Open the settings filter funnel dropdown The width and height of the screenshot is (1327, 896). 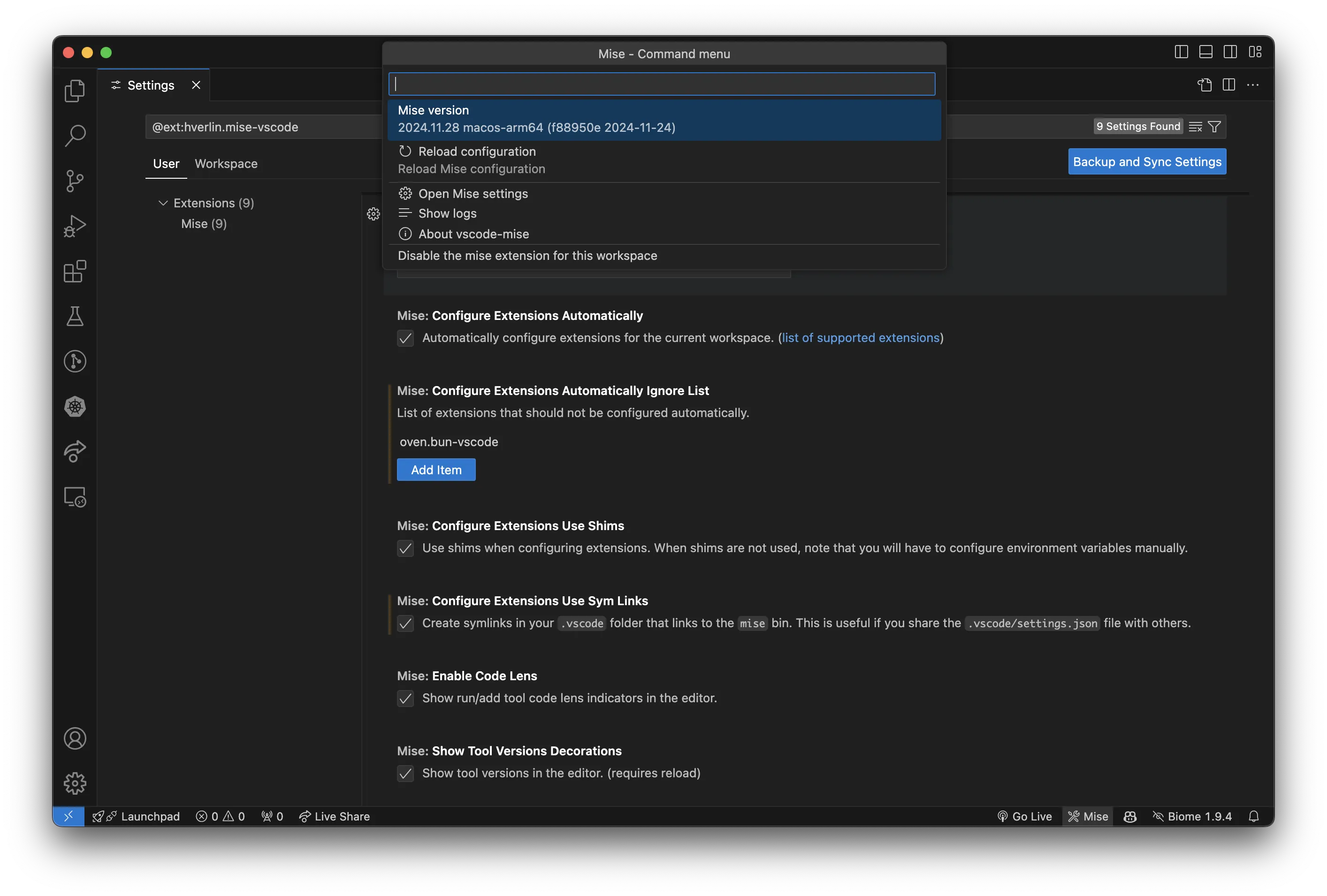click(1215, 126)
